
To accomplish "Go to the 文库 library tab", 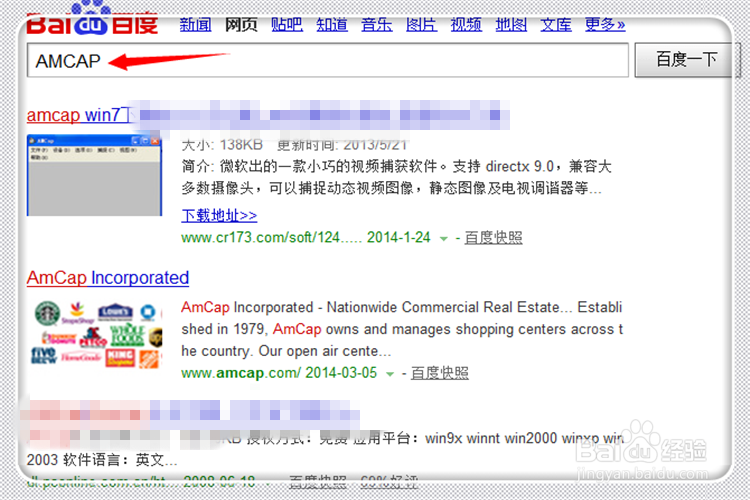I will (x=556, y=24).
